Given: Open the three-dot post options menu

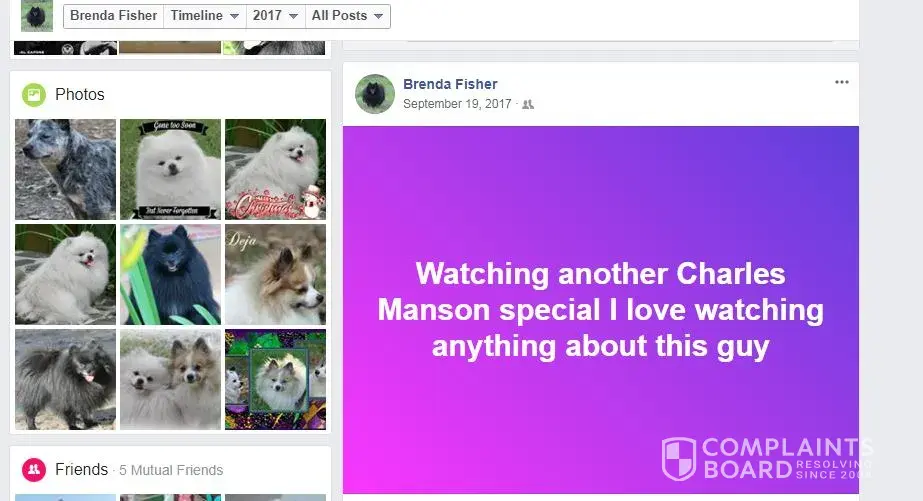Looking at the screenshot, I should point(842,82).
